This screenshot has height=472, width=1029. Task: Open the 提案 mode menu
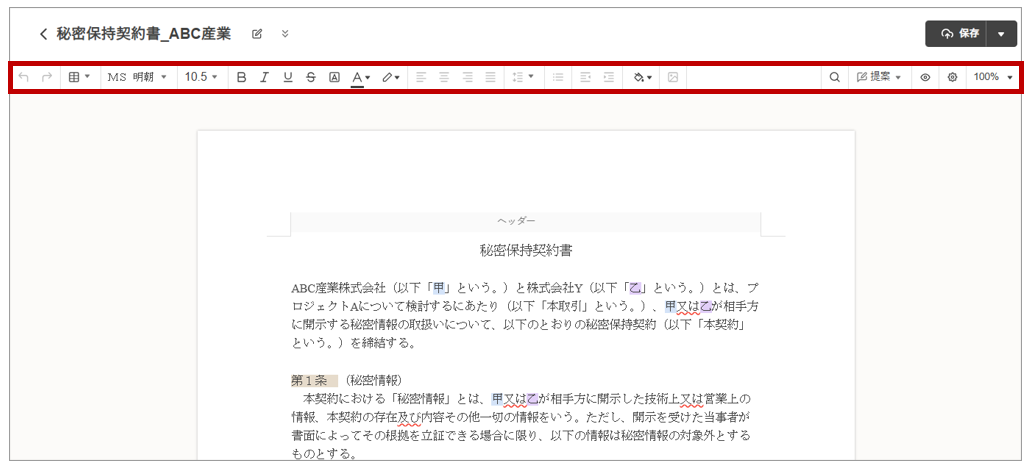click(x=879, y=77)
